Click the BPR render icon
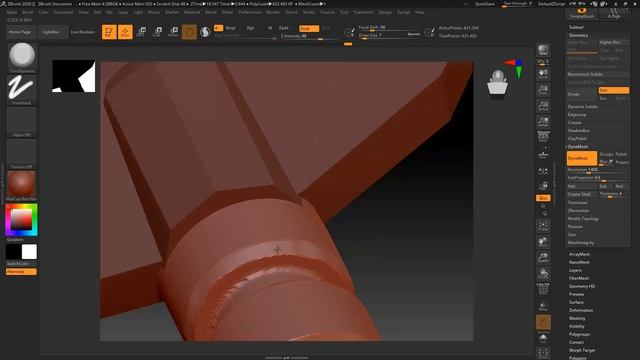 coord(543,50)
